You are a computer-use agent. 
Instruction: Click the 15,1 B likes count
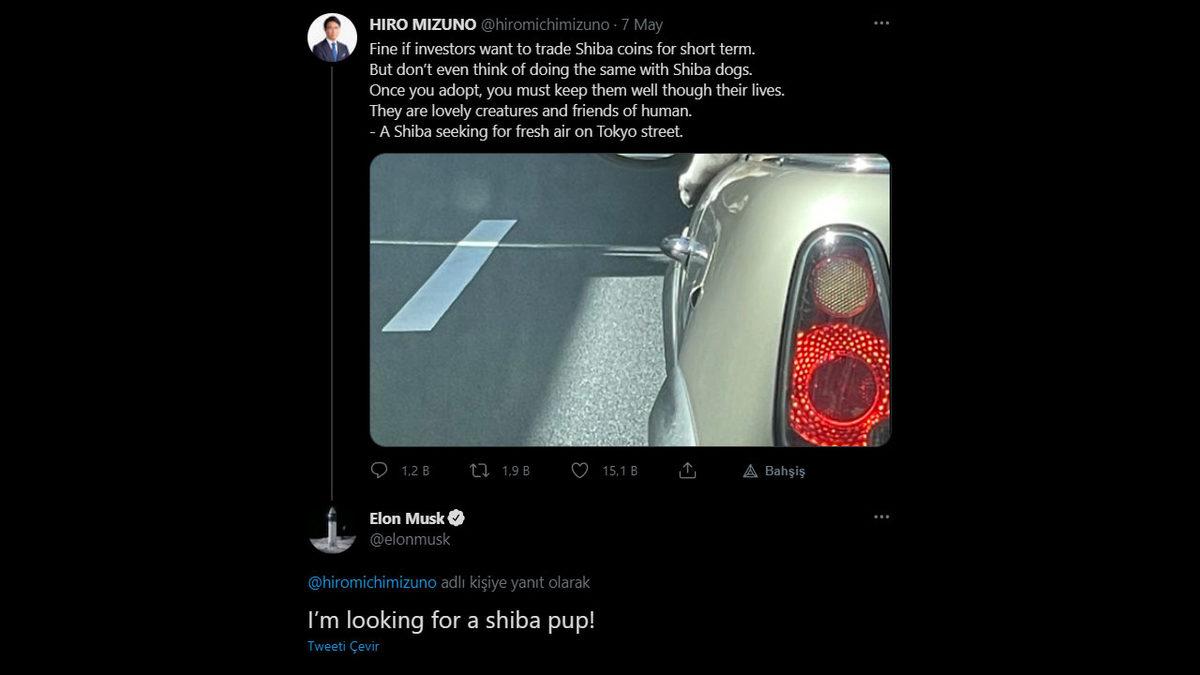click(x=619, y=471)
